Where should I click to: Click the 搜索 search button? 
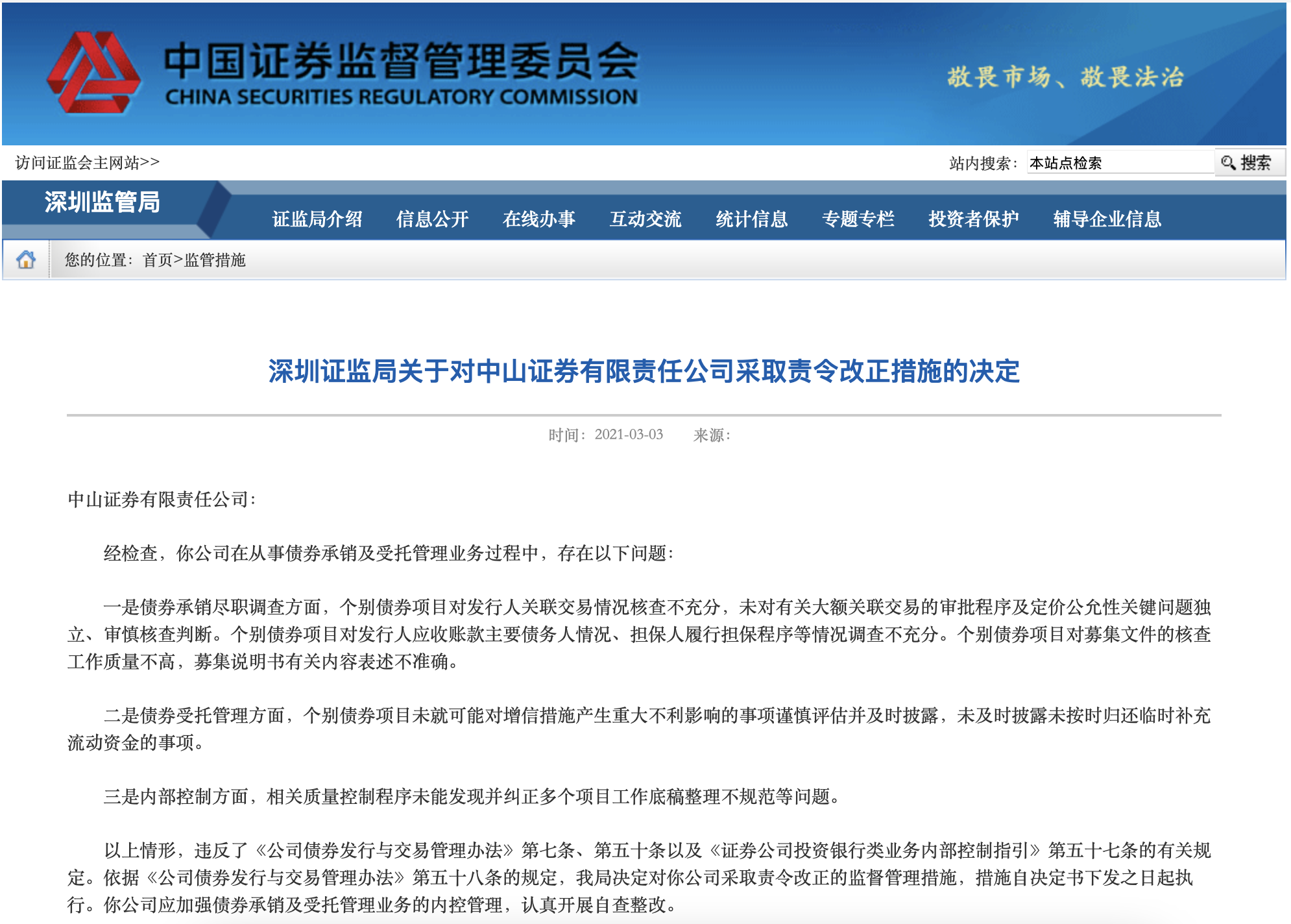[1249, 162]
